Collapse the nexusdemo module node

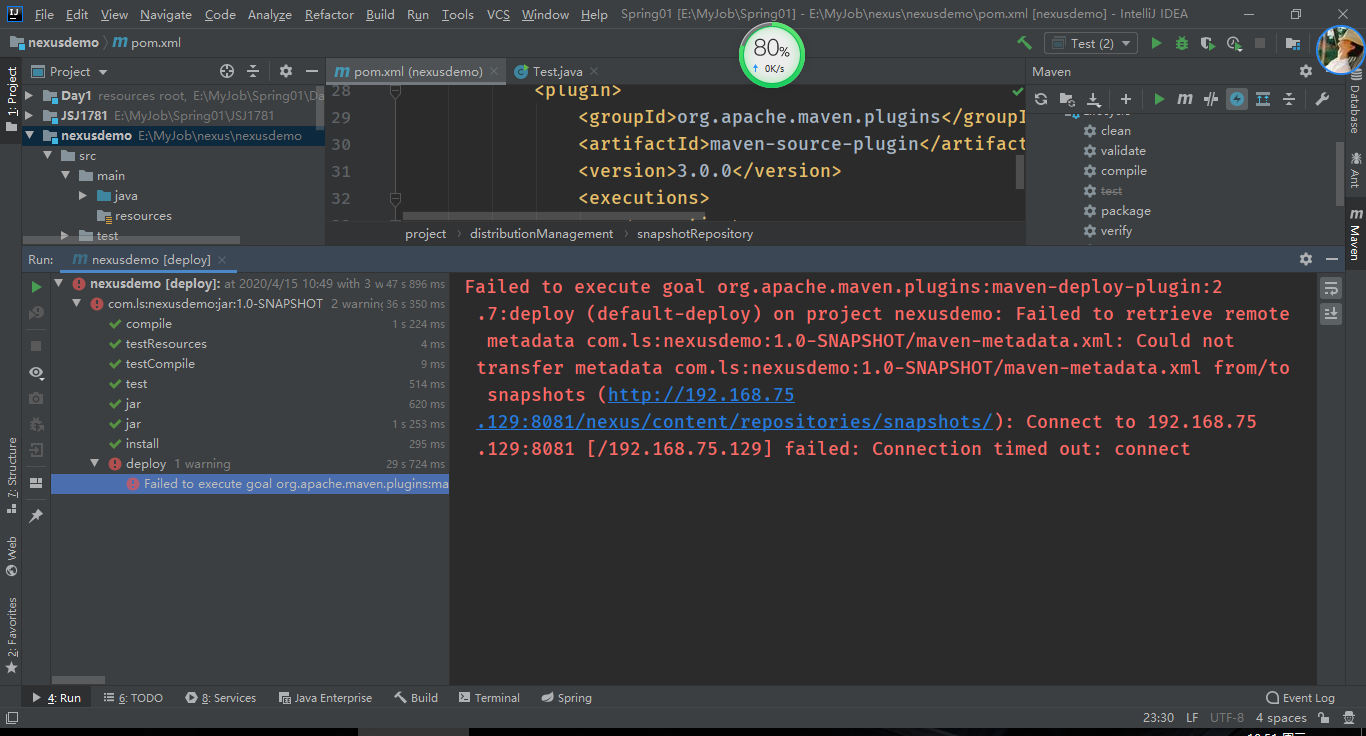coord(29,136)
